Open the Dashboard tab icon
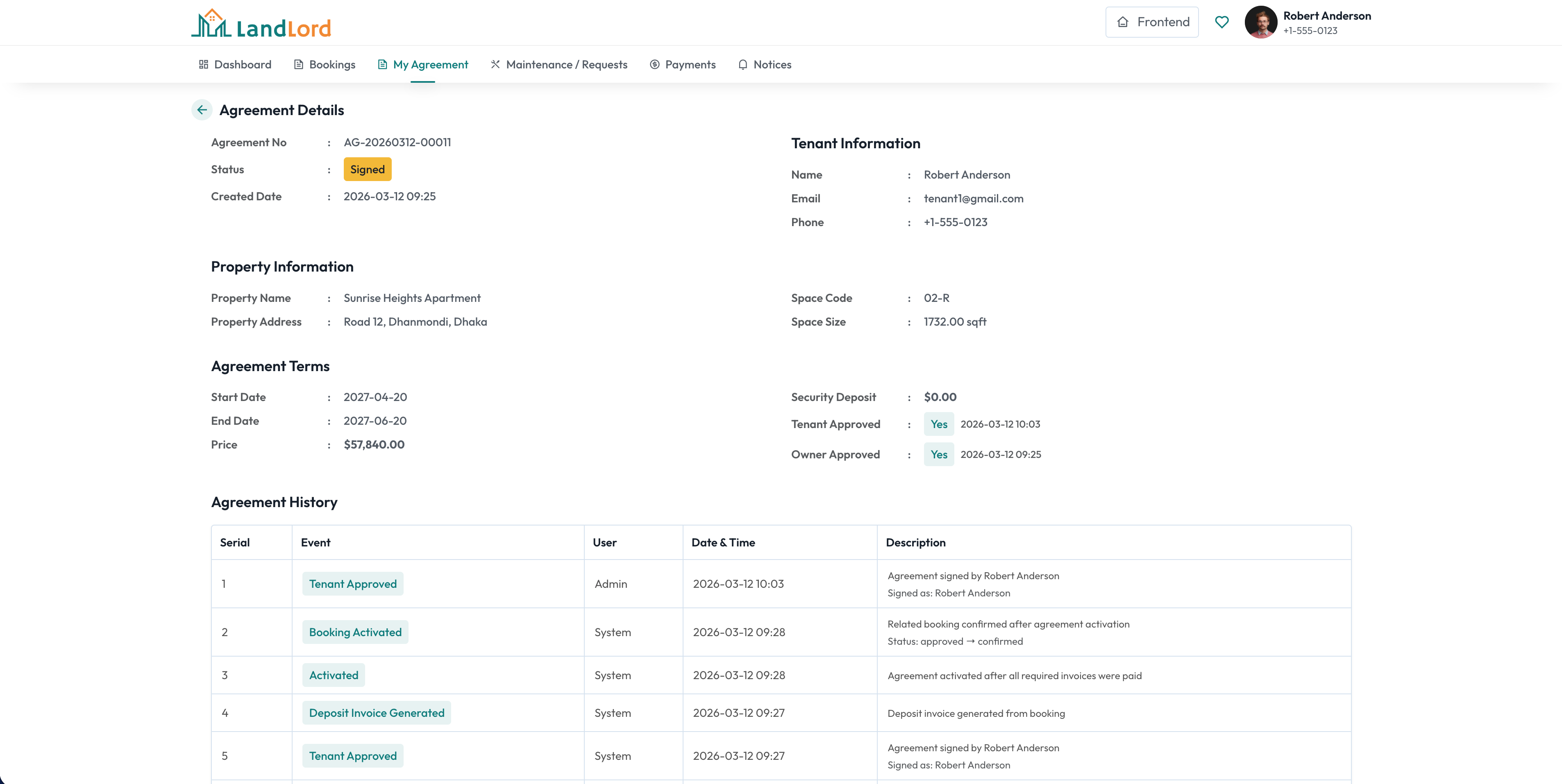The image size is (1562, 784). point(204,64)
